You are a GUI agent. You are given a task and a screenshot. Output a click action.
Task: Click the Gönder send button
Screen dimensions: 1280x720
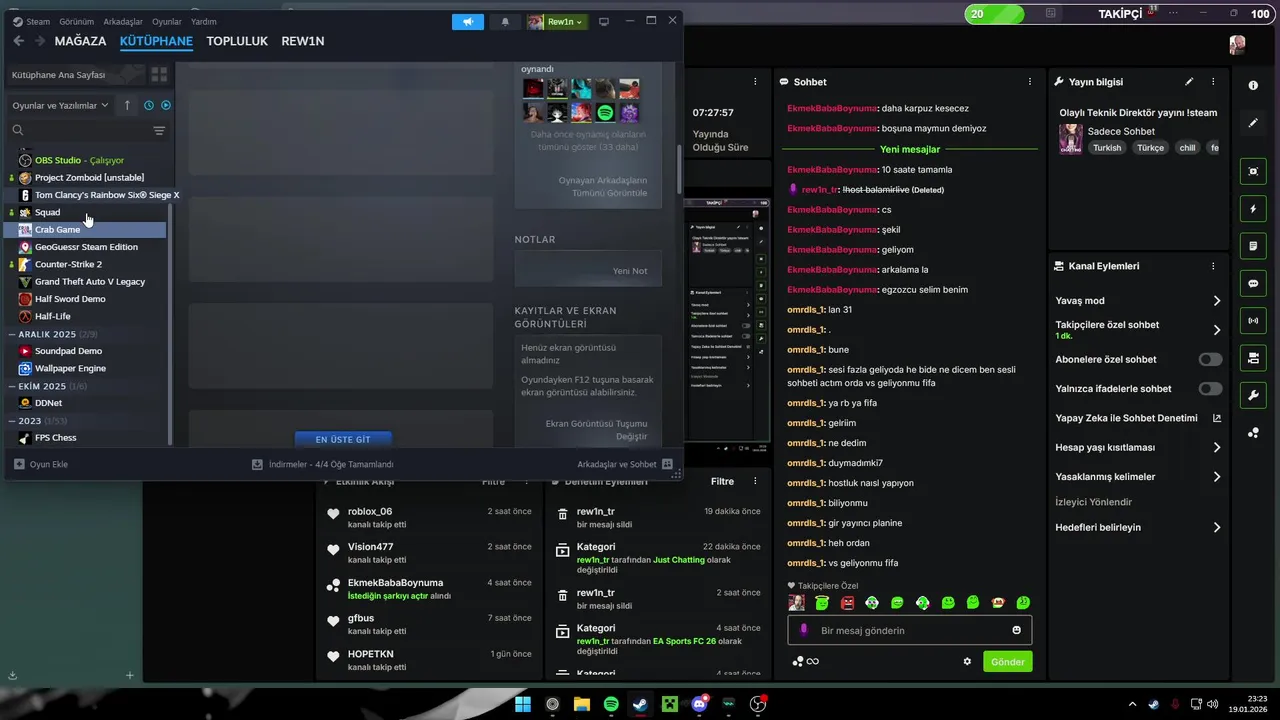pos(1008,662)
